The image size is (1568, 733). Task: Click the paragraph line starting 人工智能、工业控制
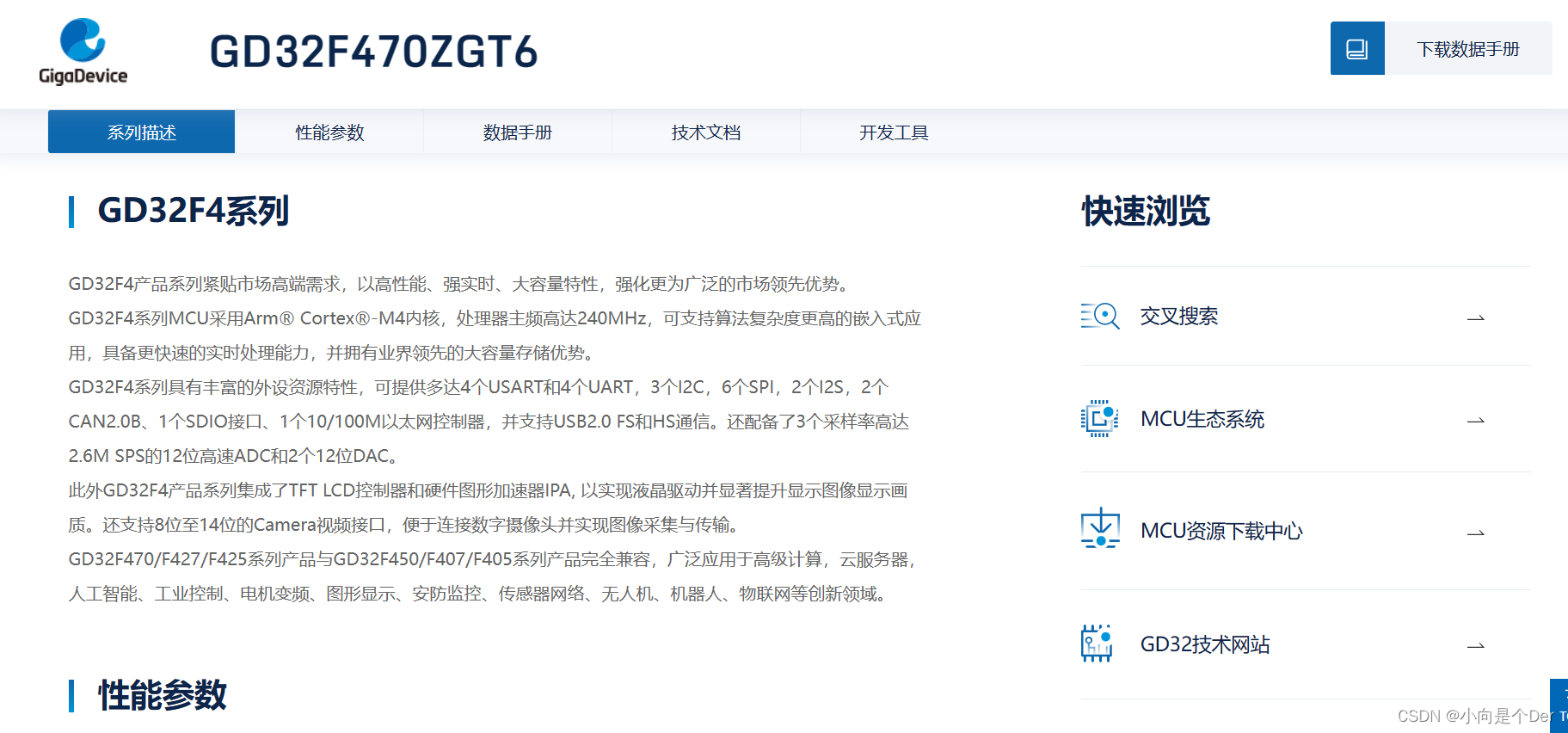coord(480,594)
